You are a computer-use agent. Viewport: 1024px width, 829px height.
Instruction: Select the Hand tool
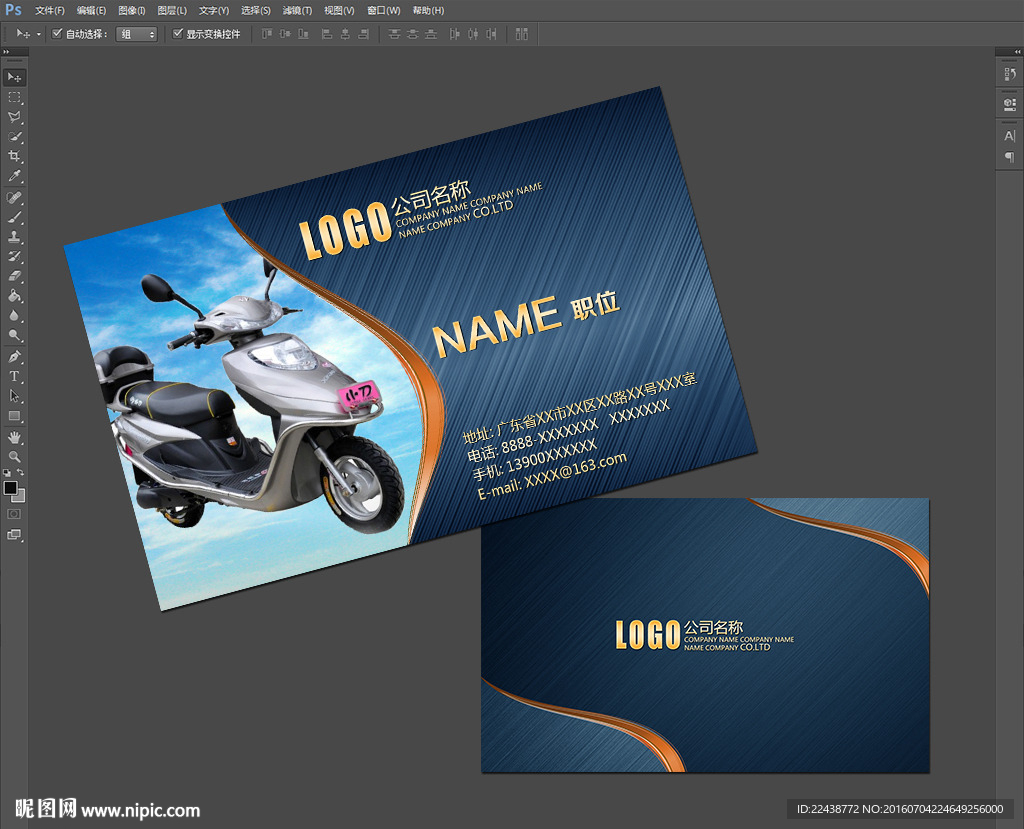[14, 436]
